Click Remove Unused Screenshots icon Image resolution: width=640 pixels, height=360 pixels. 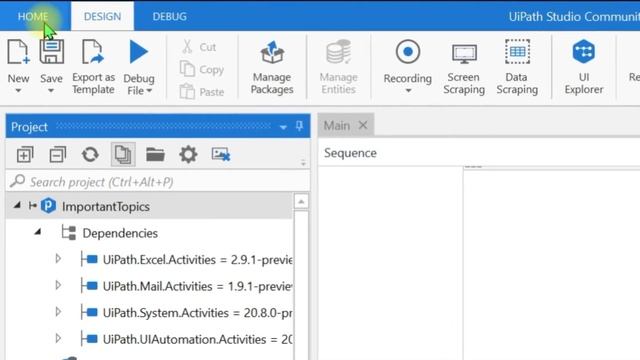tap(221, 154)
